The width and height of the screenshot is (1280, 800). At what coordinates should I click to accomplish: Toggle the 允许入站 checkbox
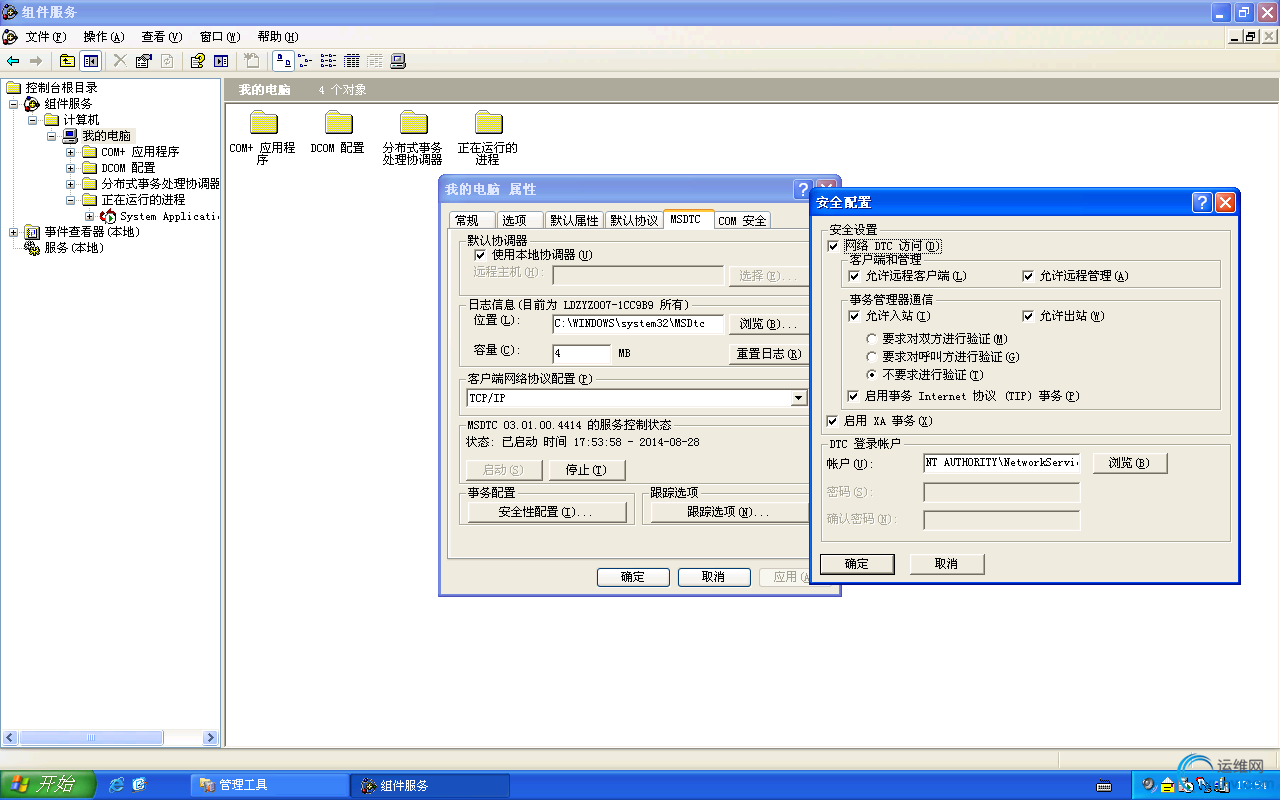854,316
